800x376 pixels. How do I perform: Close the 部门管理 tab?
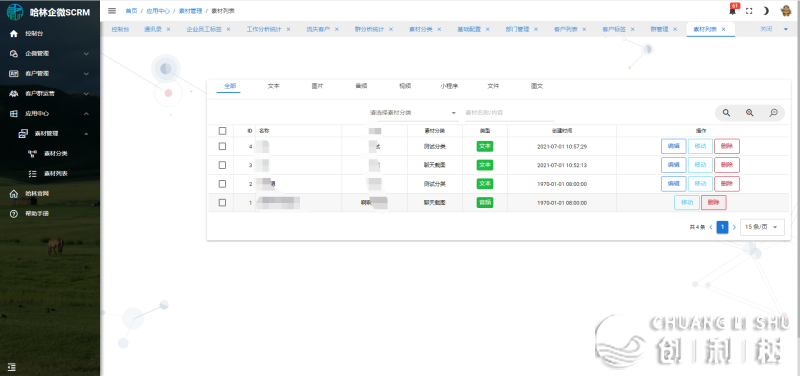[536, 30]
